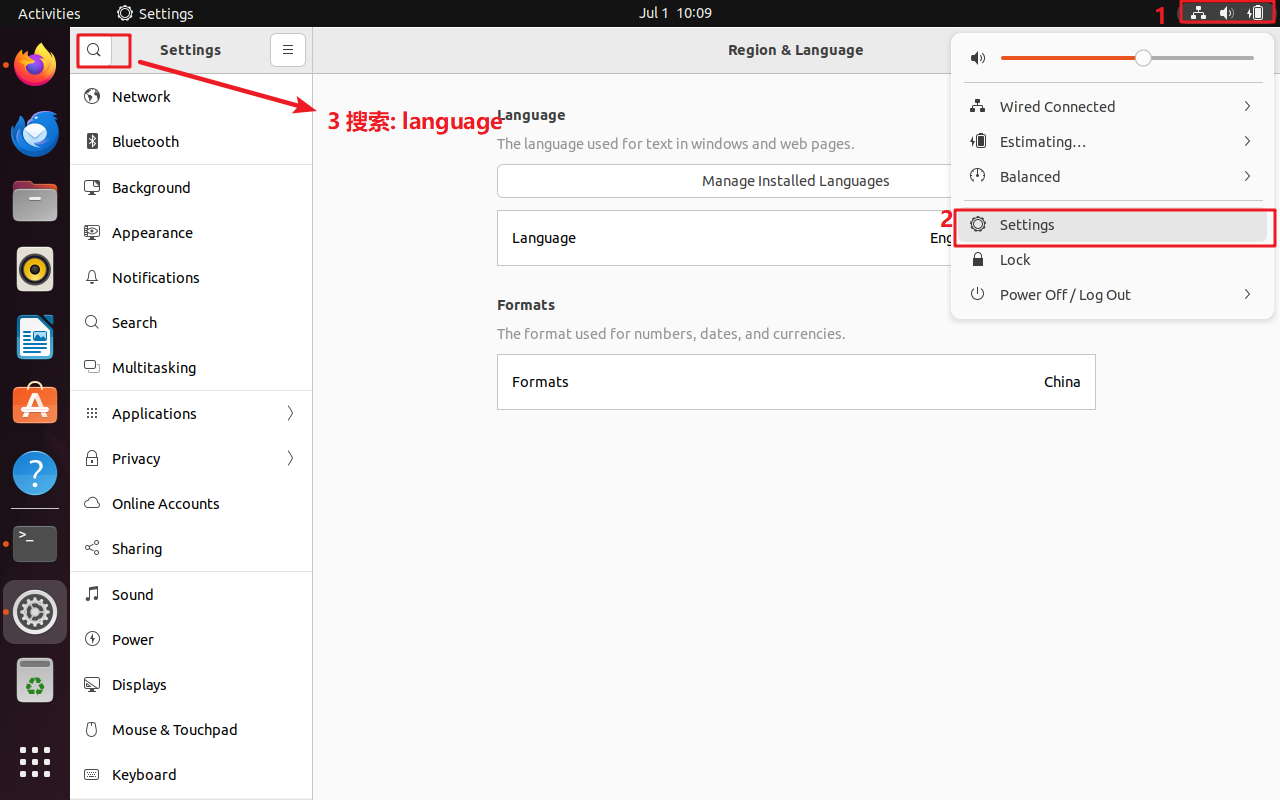Click the Rhythmbox icon in dock
1280x800 pixels.
[35, 270]
